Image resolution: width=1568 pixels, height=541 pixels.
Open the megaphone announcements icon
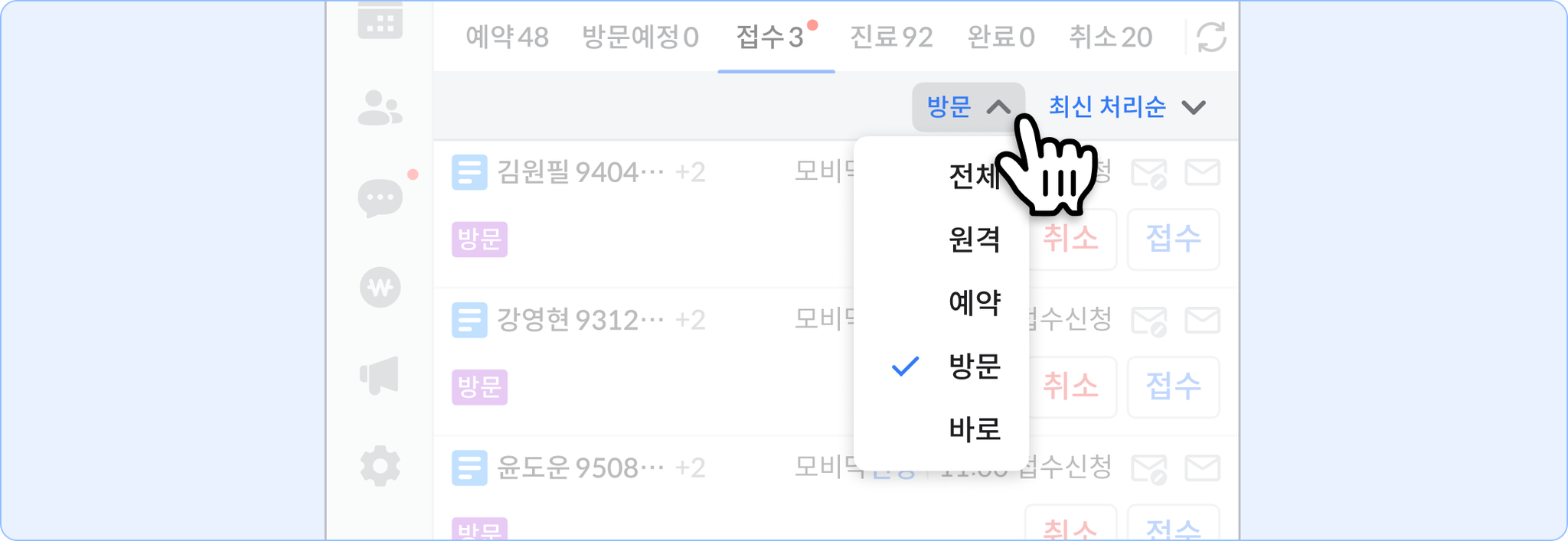(380, 375)
